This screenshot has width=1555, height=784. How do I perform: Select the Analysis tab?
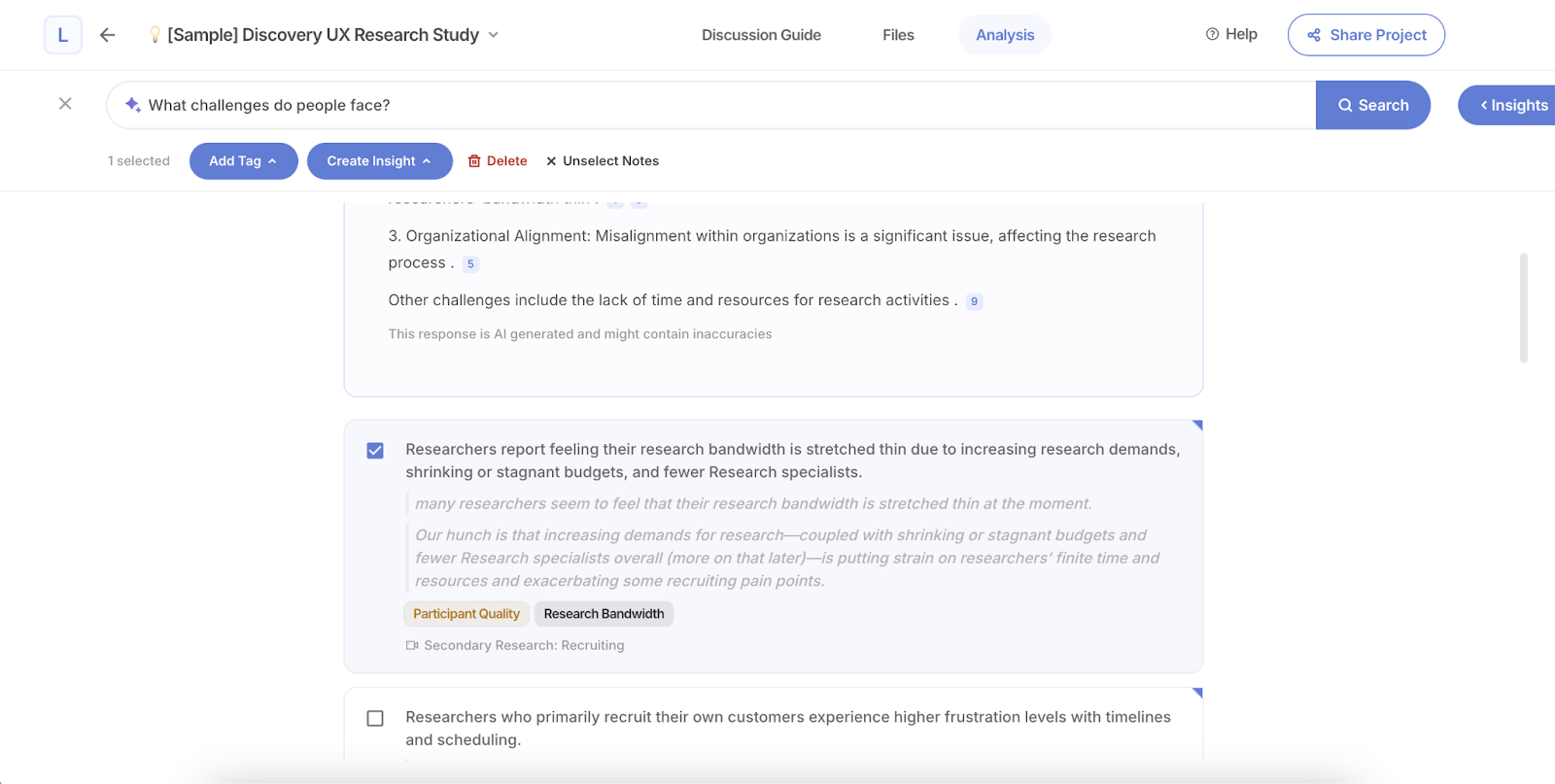coord(1005,35)
